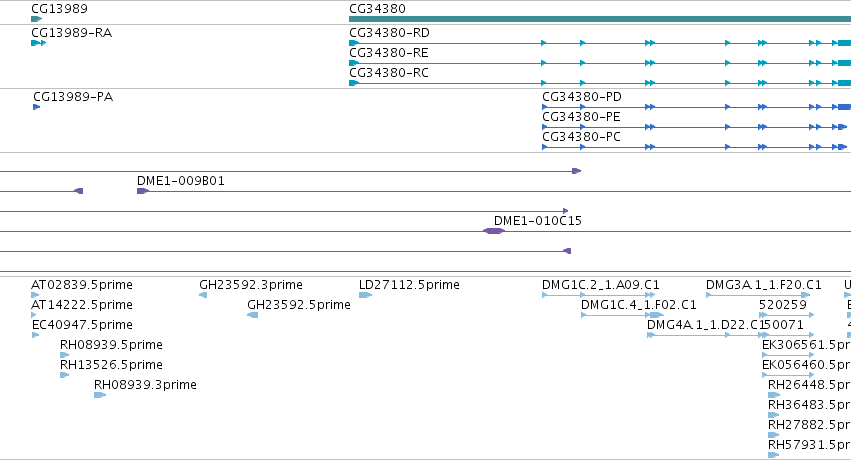The width and height of the screenshot is (851, 460).
Task: Select EST GH23592.3prime
Action: 251,285
